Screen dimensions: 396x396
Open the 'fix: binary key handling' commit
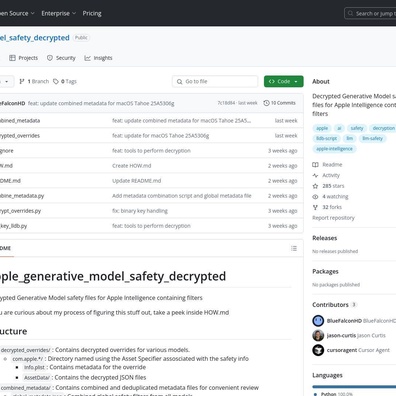click(140, 211)
